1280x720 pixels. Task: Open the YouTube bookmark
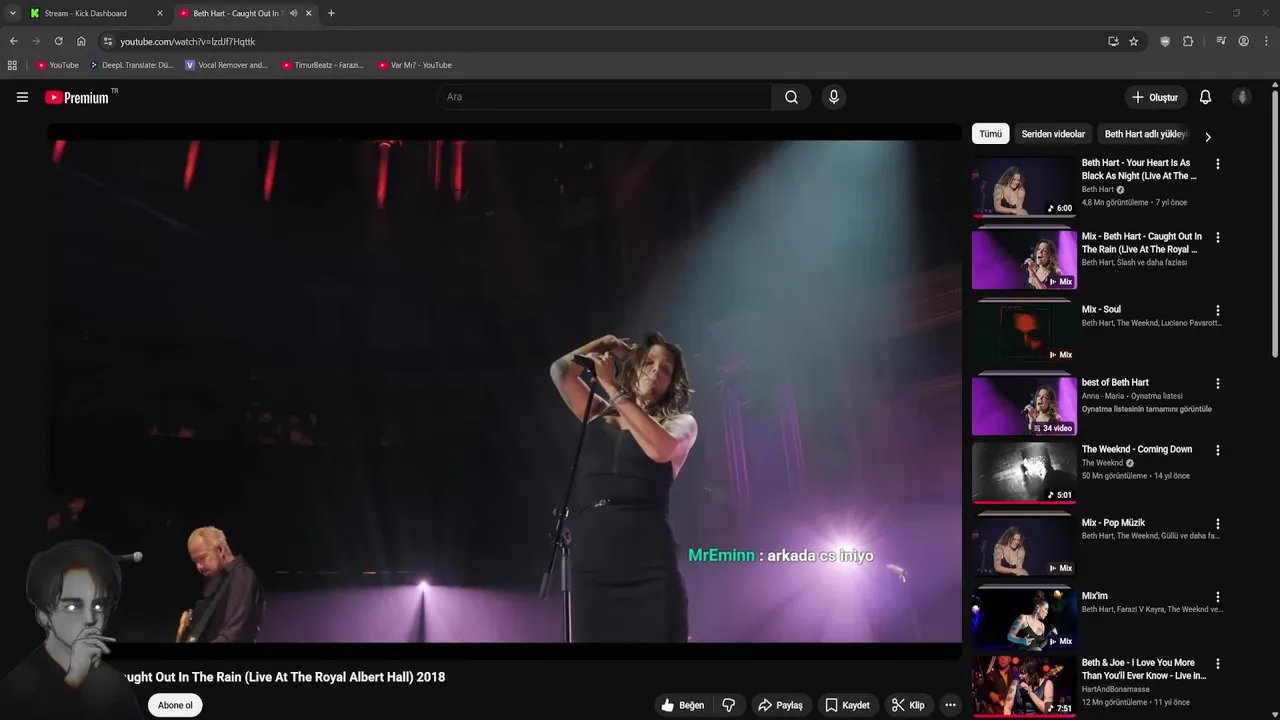(x=57, y=65)
